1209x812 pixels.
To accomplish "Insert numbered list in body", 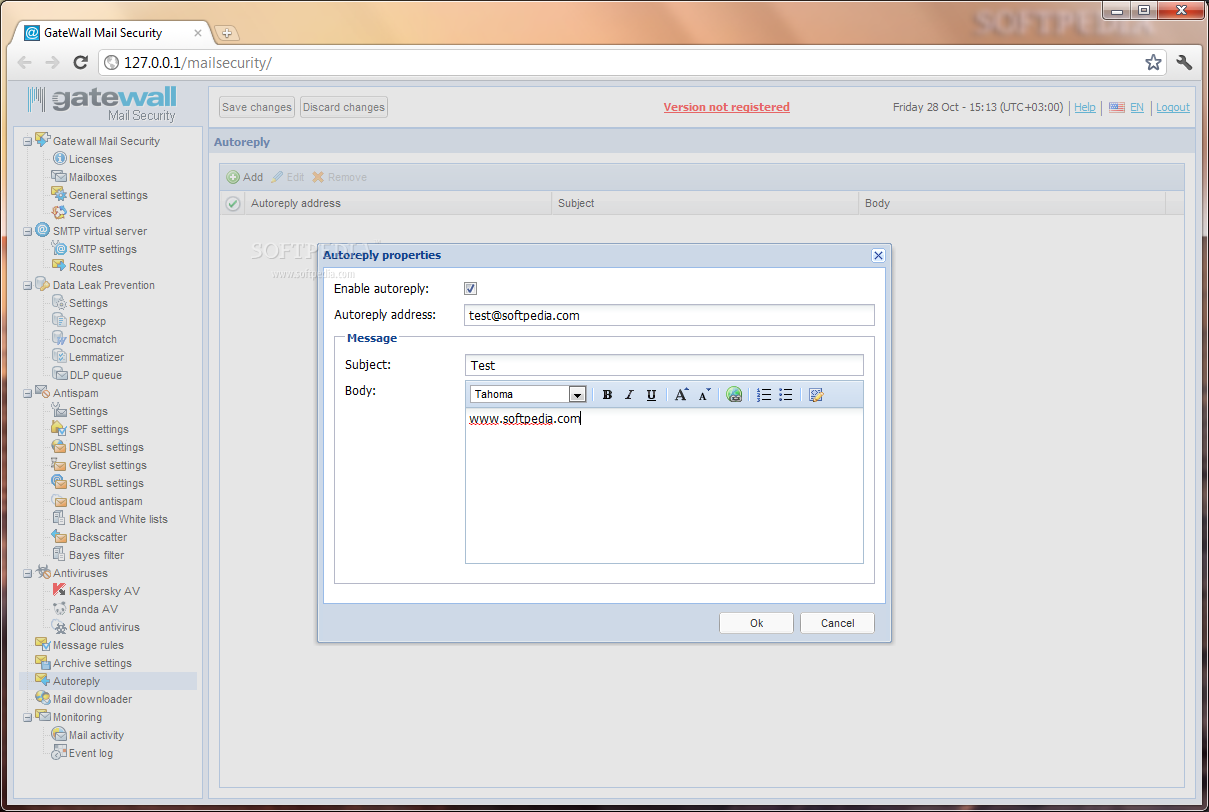I will [x=764, y=395].
